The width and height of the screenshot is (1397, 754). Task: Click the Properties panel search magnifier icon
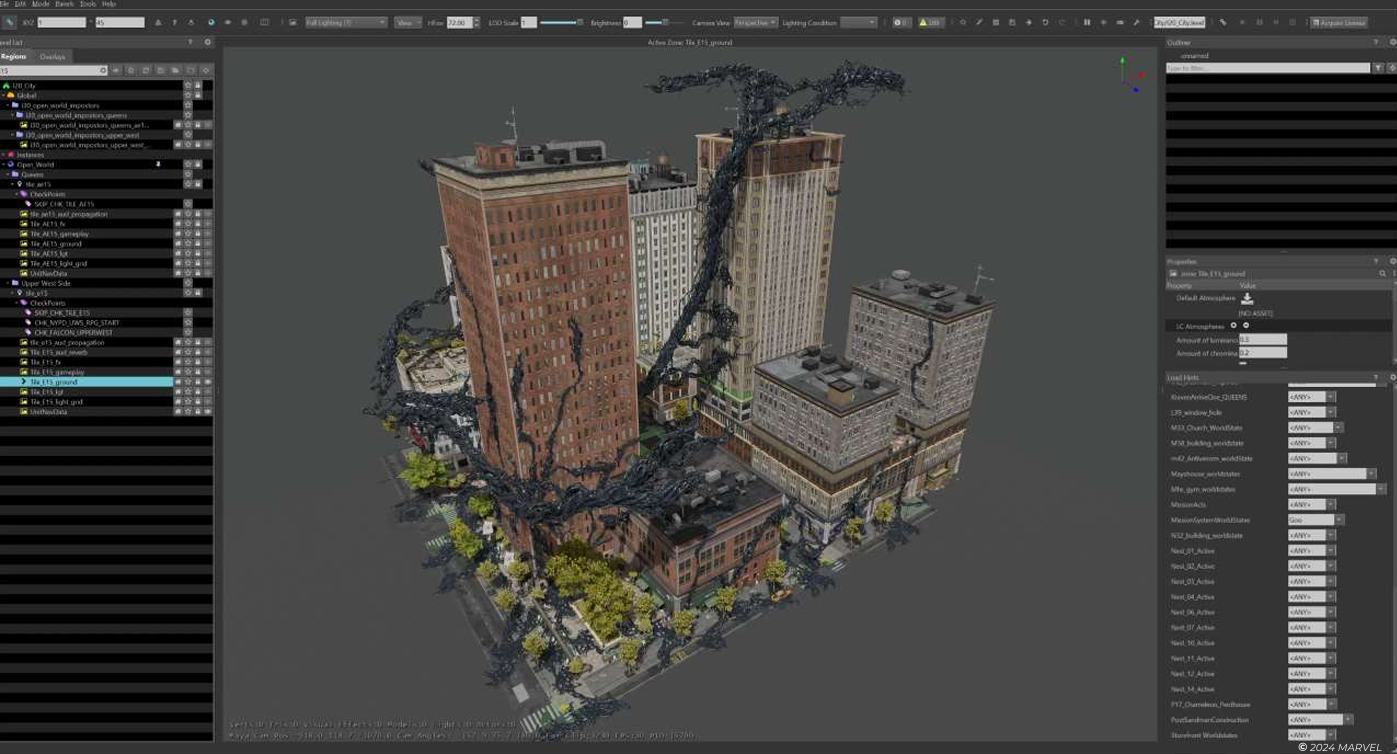pos(1382,273)
